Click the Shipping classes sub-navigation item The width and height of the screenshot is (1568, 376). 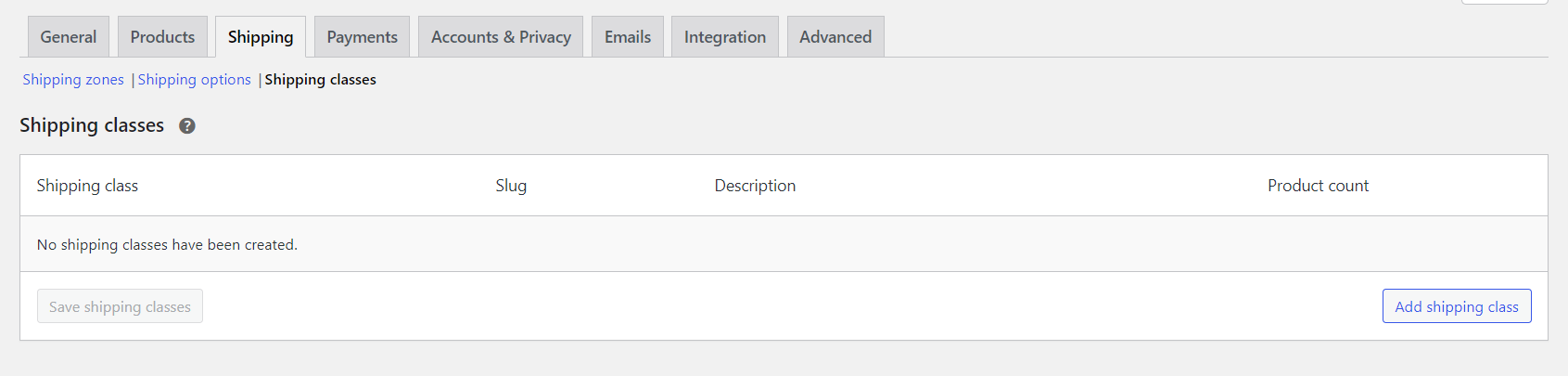(321, 80)
